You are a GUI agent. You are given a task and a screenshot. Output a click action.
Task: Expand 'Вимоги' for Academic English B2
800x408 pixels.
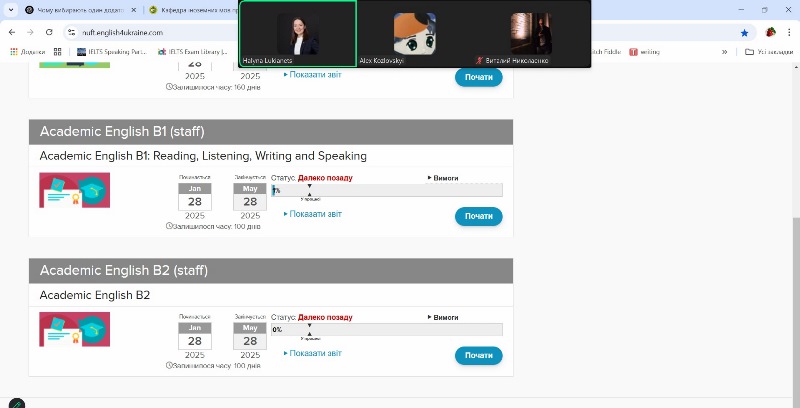tap(443, 317)
